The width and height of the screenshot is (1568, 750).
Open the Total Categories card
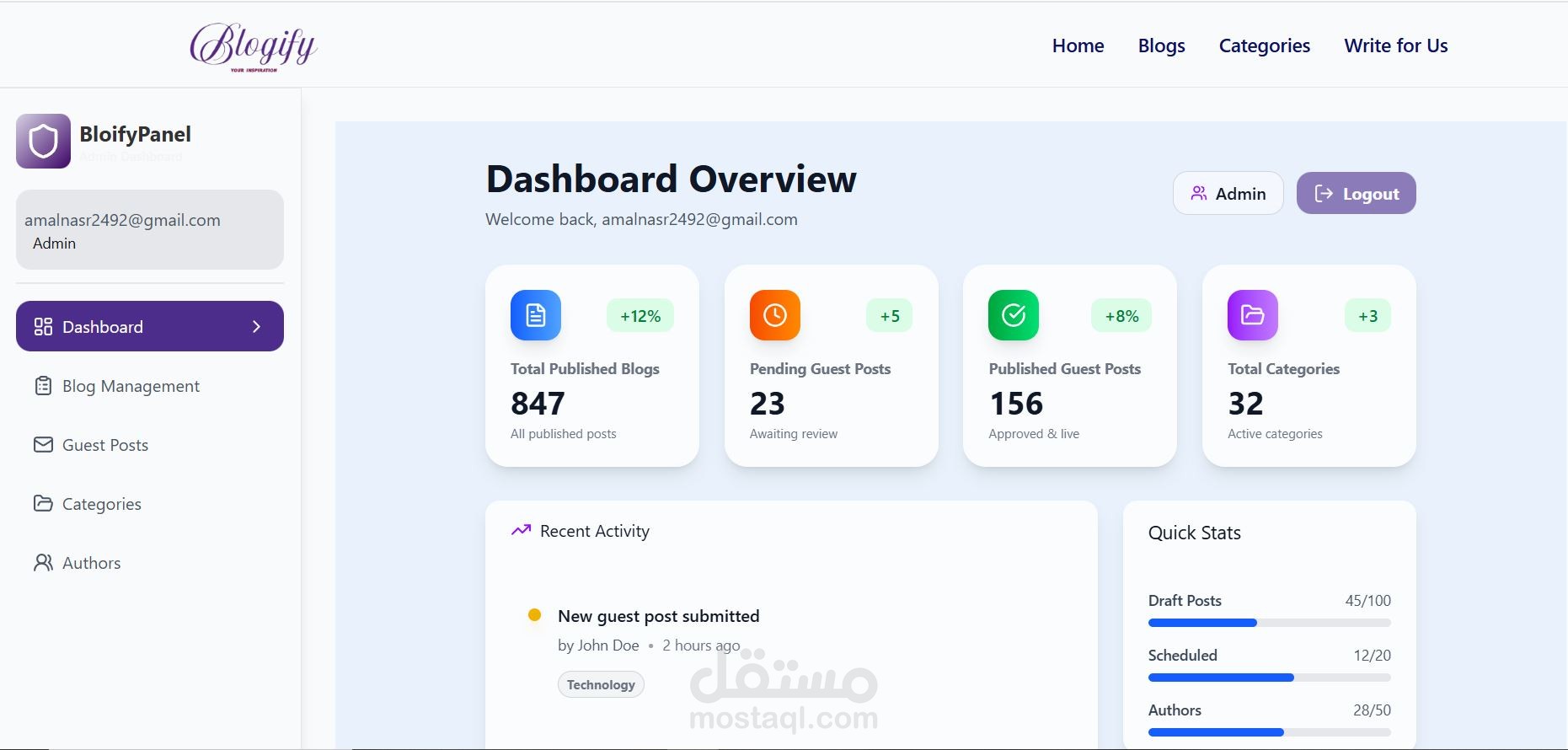[1309, 366]
